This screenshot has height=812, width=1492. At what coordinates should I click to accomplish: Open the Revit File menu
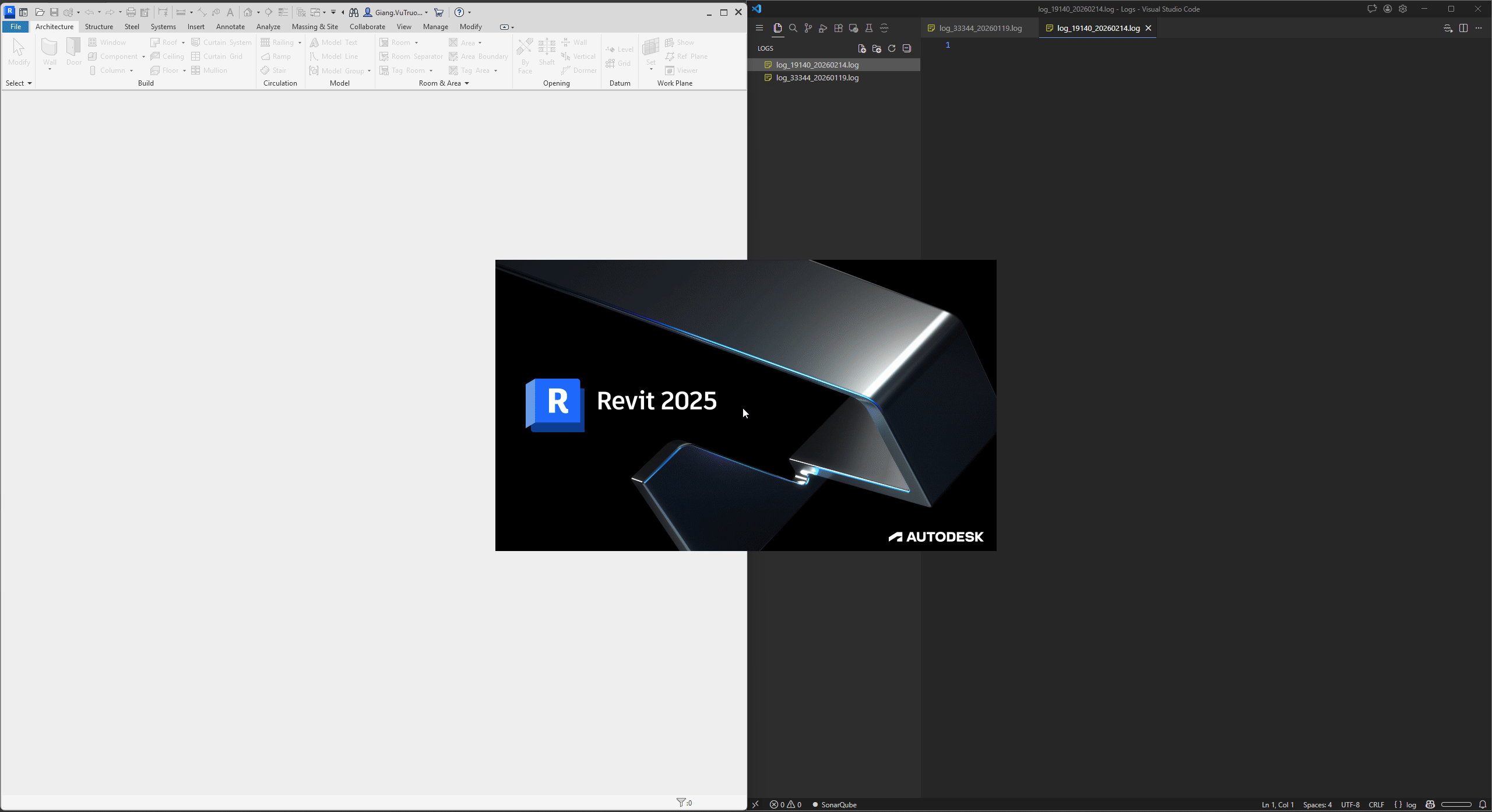[x=16, y=27]
